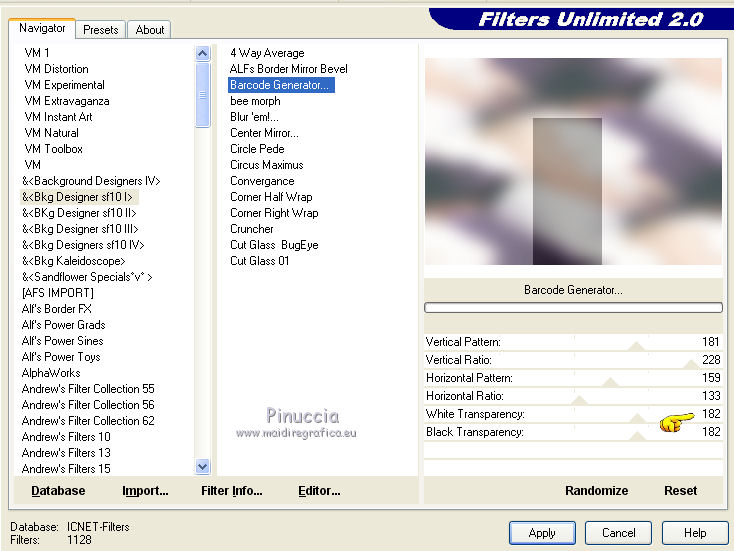Reset the filter parameters
Screen dimensions: 734x551
680,491
